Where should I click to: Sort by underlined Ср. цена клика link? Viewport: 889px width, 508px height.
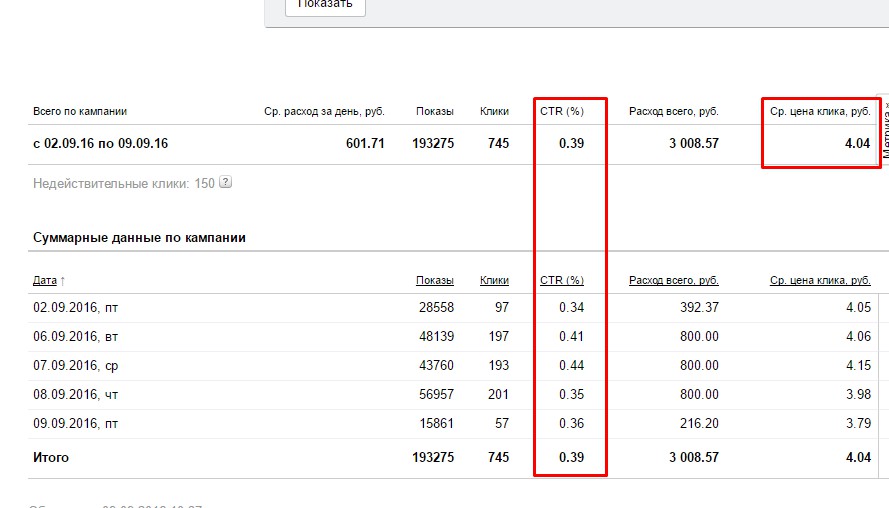[820, 280]
